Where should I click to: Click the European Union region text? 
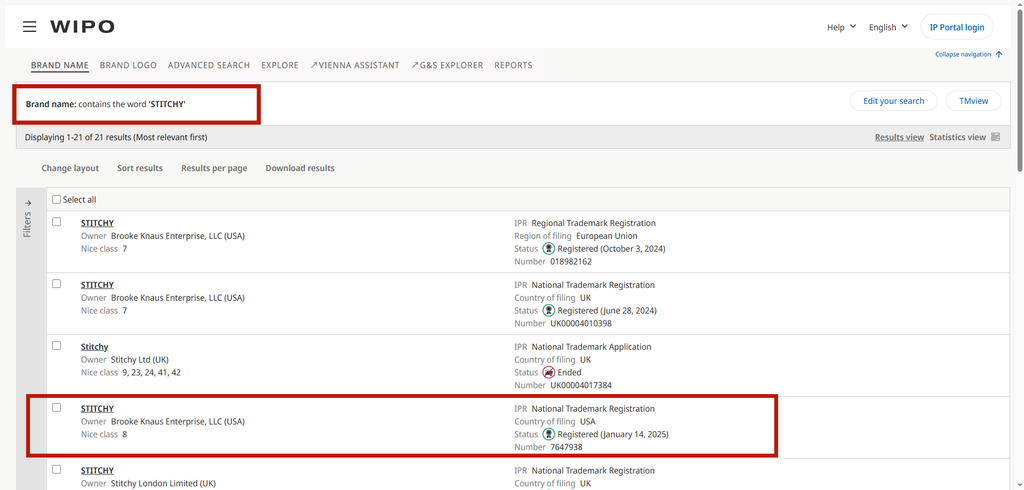tap(607, 236)
